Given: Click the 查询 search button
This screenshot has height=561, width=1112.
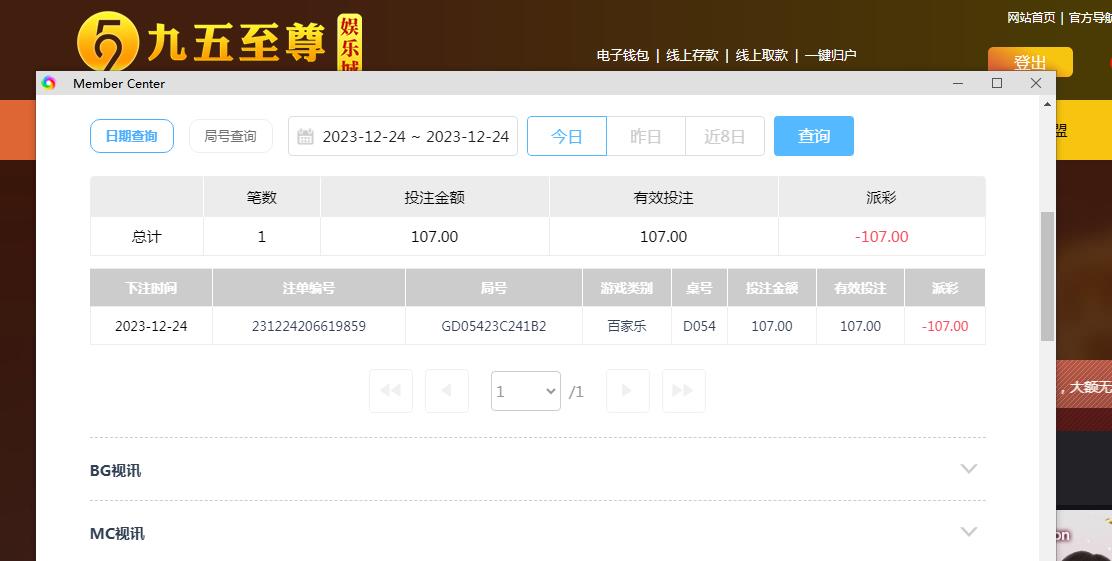Looking at the screenshot, I should pyautogui.click(x=813, y=136).
